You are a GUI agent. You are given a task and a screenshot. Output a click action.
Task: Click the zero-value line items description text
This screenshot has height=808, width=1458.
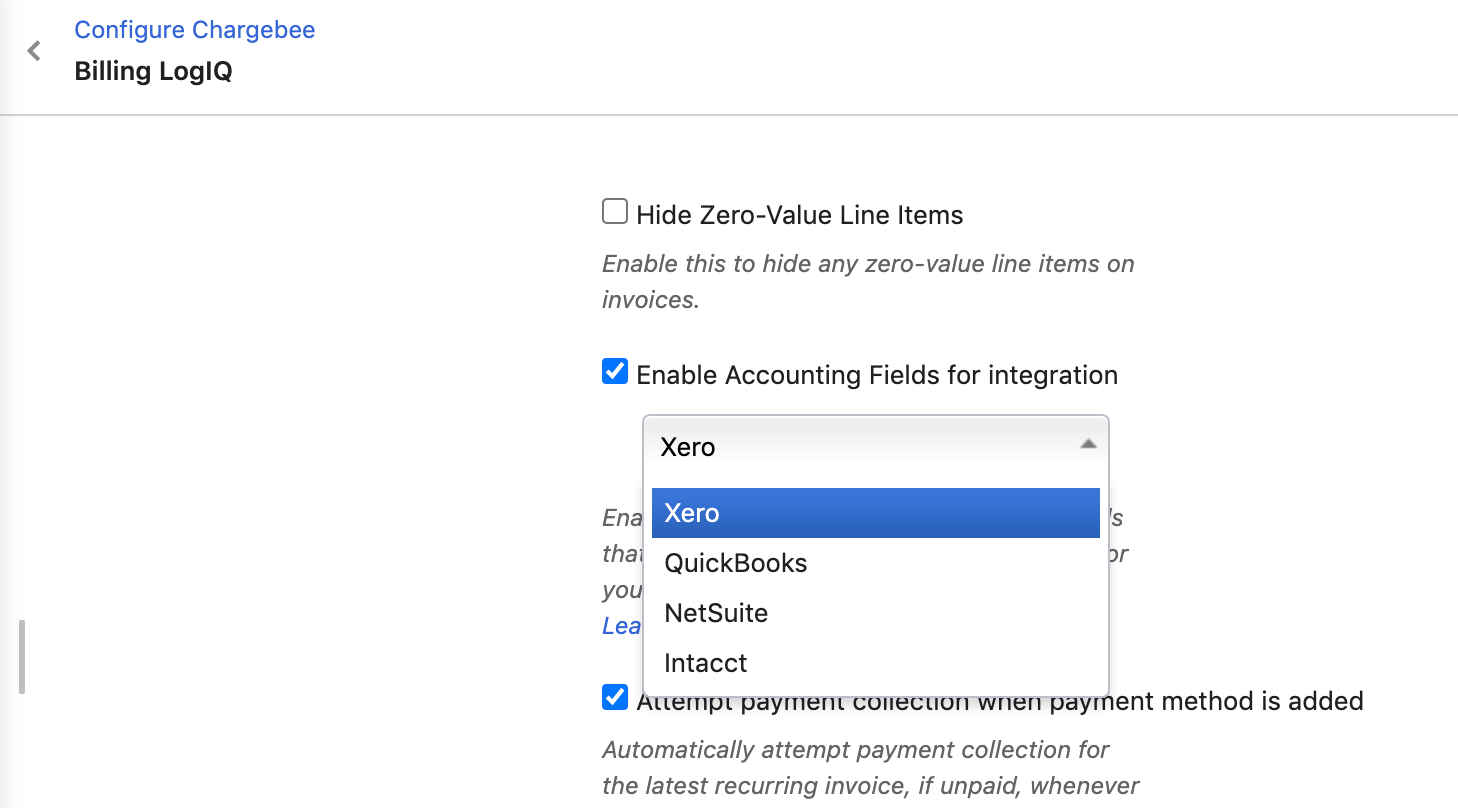coord(867,281)
